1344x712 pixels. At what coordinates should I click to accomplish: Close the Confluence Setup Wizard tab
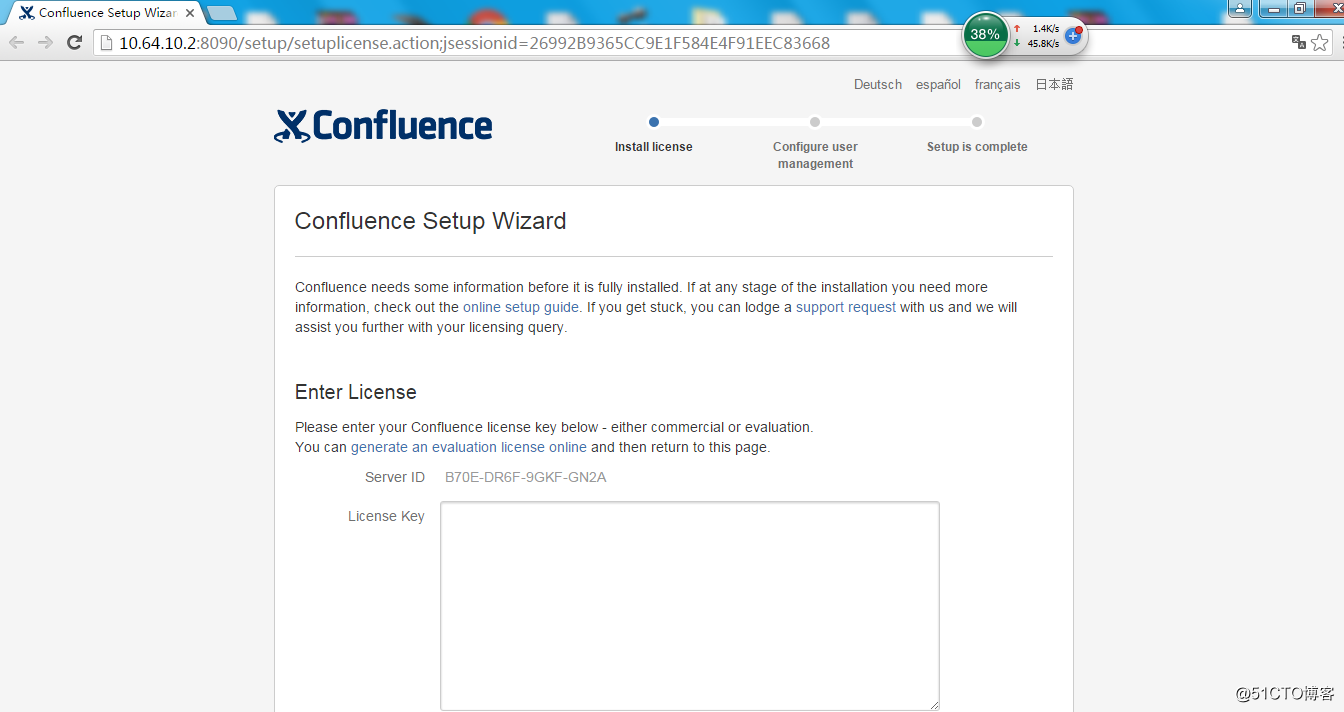[190, 13]
